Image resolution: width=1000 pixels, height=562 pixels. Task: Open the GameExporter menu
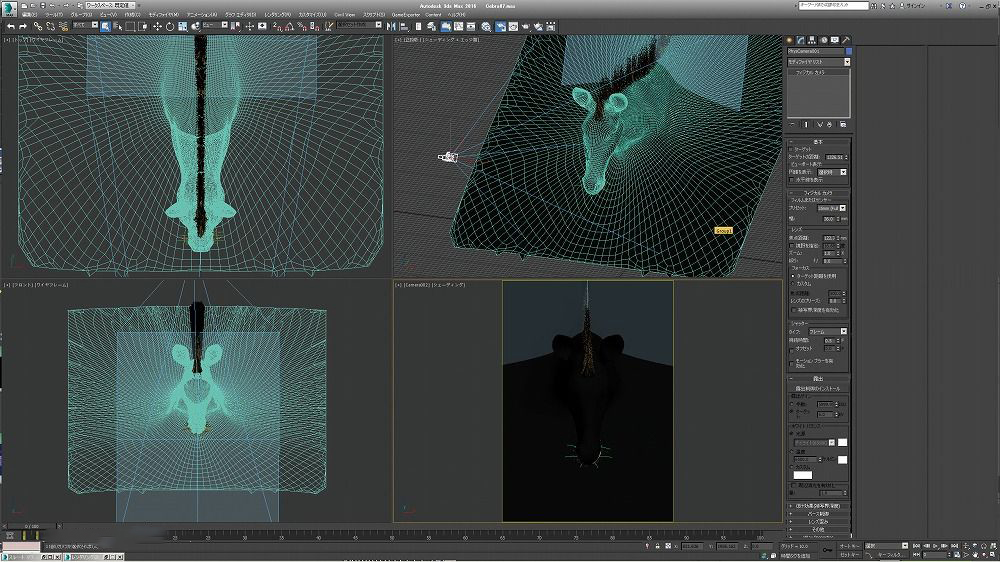pyautogui.click(x=405, y=15)
